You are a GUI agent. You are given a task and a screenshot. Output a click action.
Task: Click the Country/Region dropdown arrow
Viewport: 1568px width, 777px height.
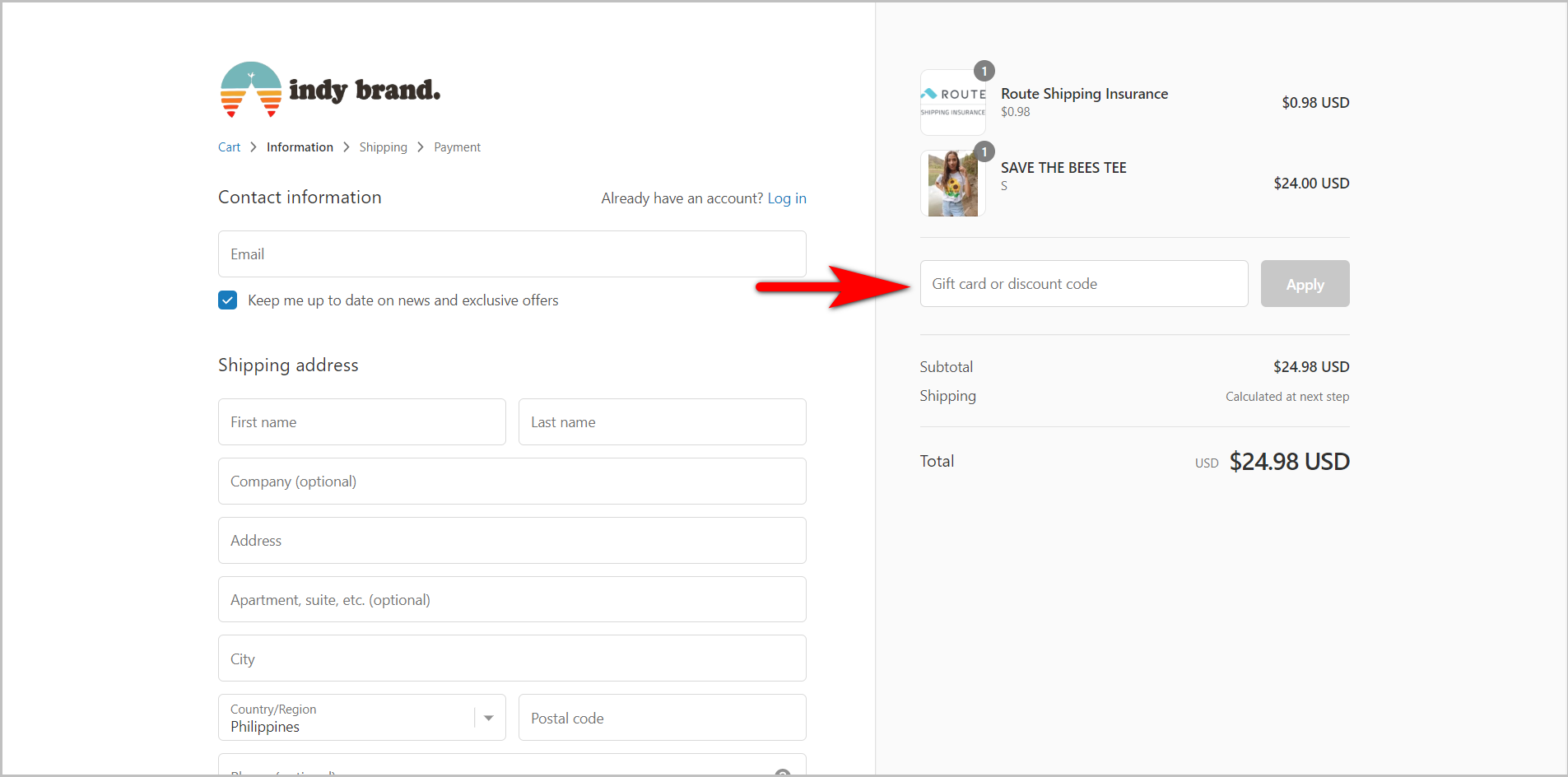pyautogui.click(x=487, y=717)
